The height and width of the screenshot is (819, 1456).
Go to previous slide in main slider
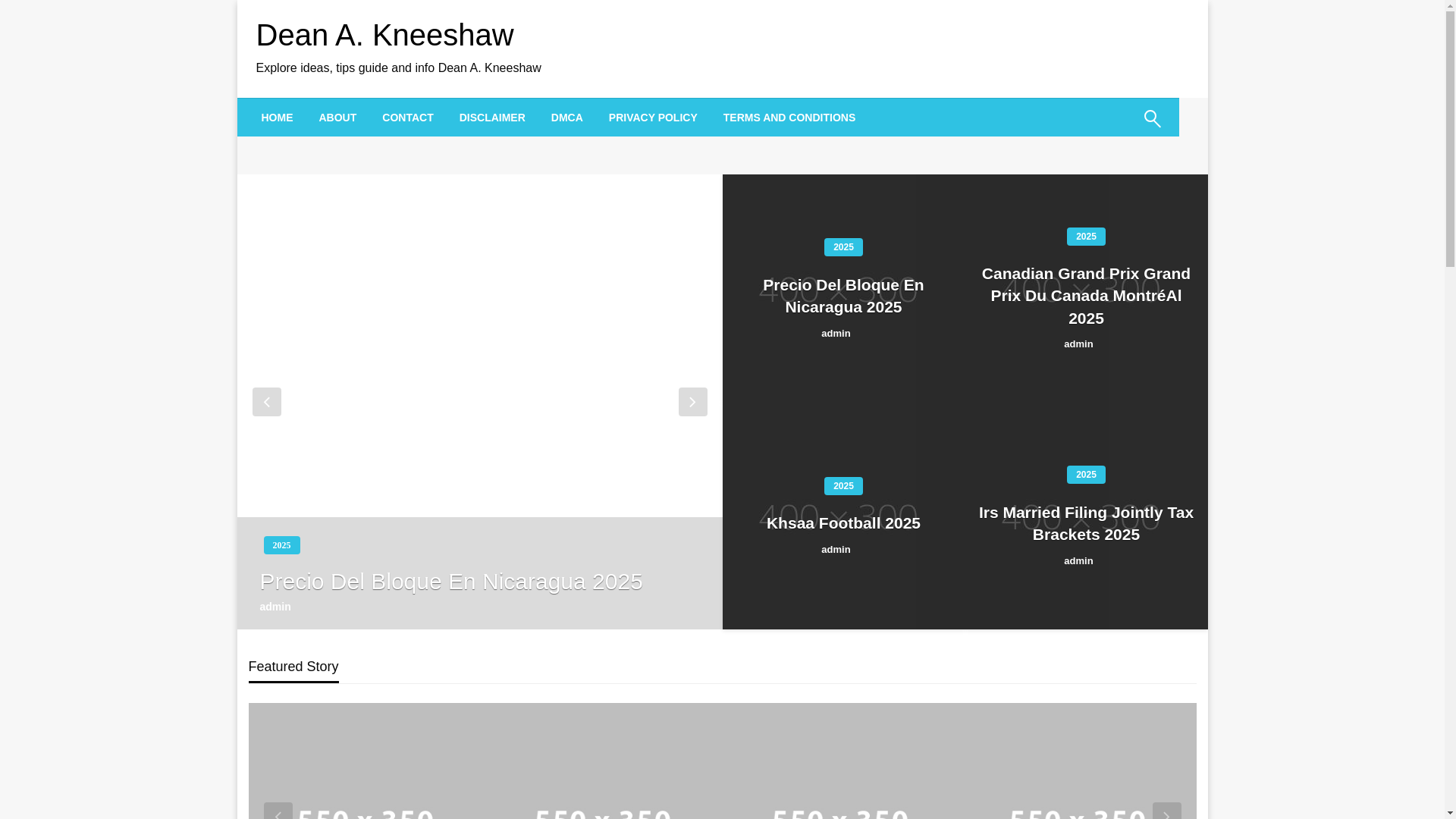coord(266,402)
